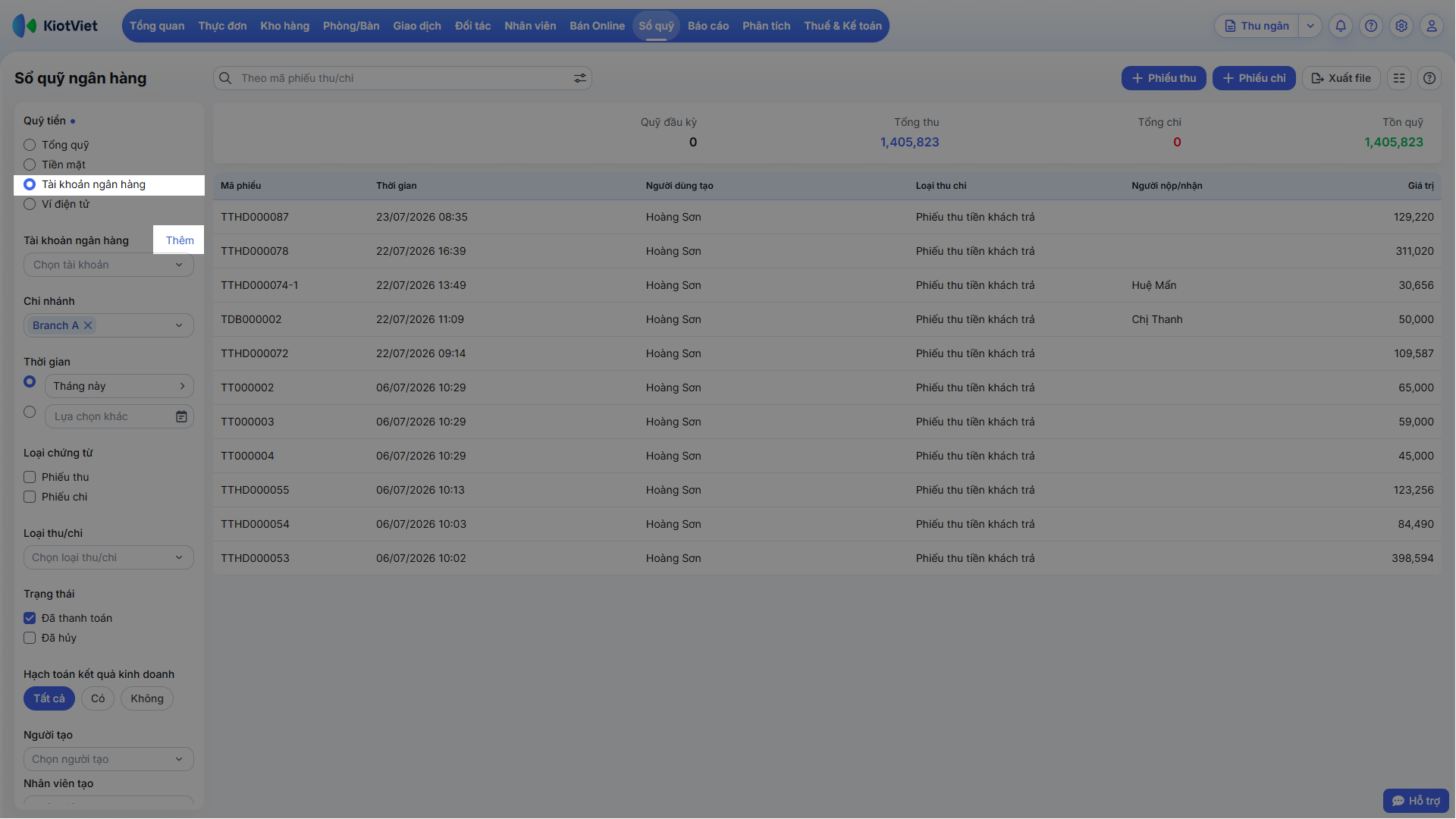1456x819 pixels.
Task: Open the Kho hàng menu
Action: point(284,26)
